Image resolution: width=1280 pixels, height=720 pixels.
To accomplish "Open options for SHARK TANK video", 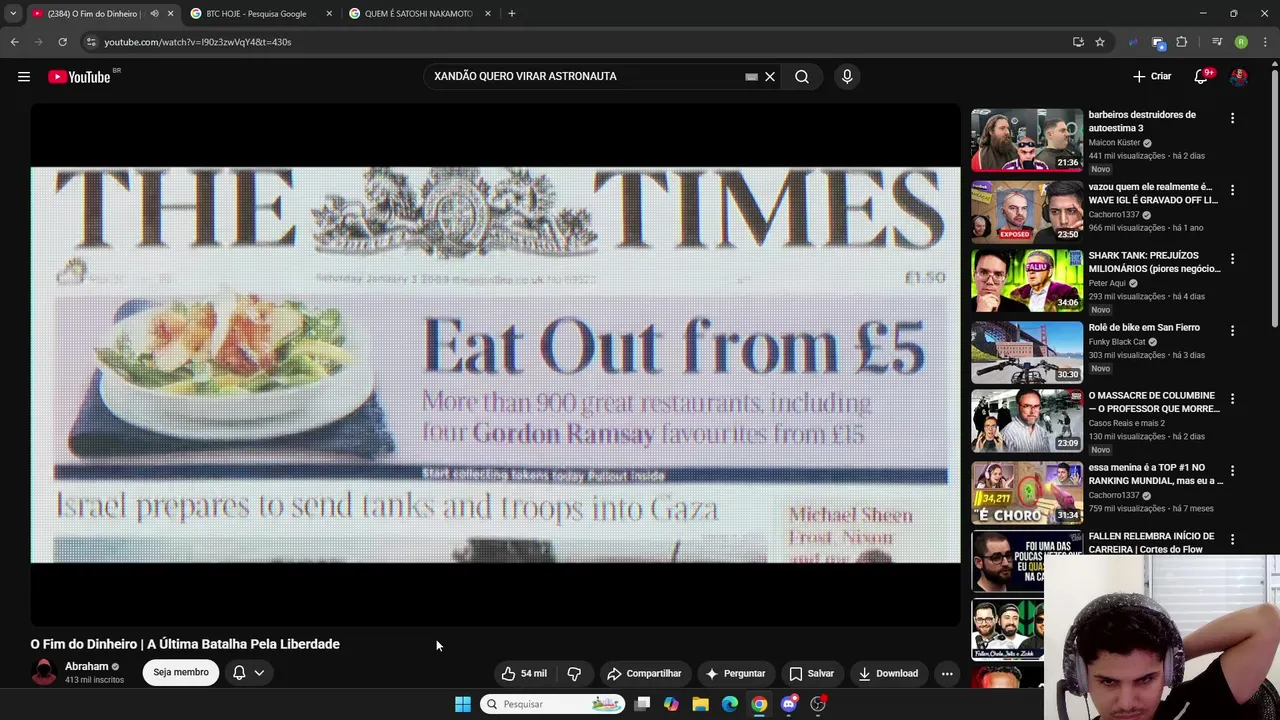I will click(x=1232, y=259).
